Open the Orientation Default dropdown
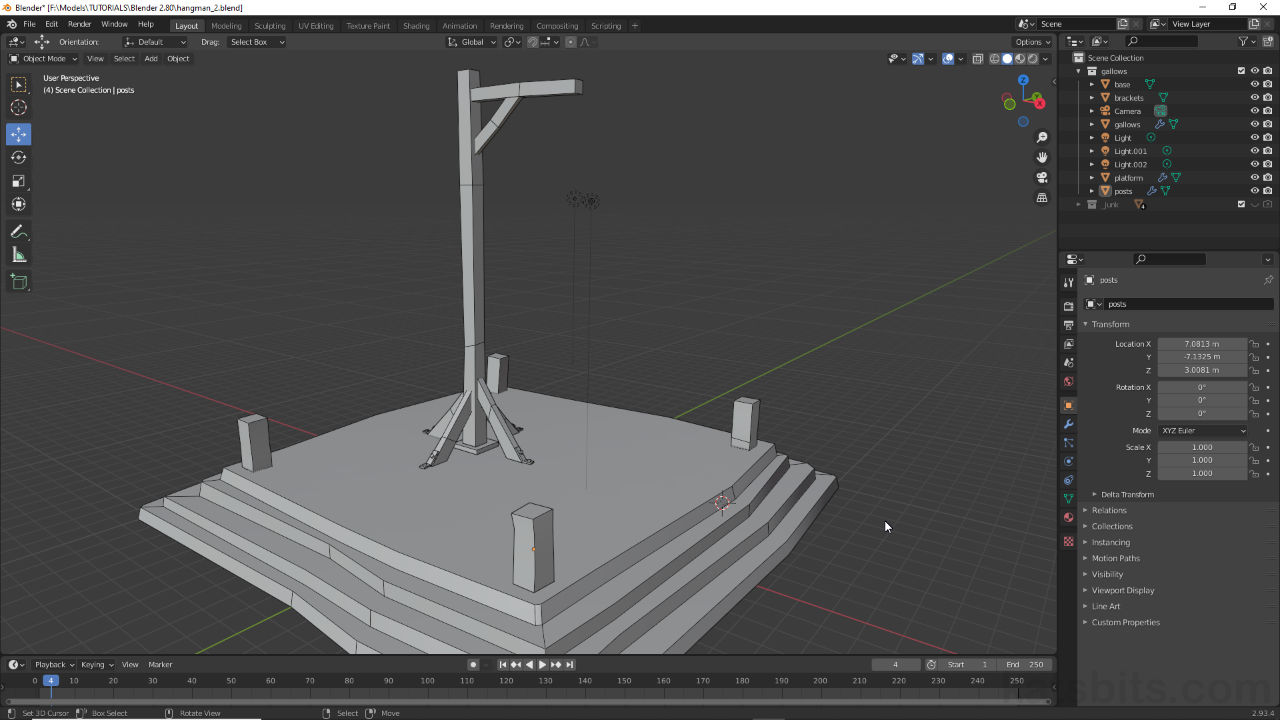This screenshot has width=1280, height=720. pos(155,42)
